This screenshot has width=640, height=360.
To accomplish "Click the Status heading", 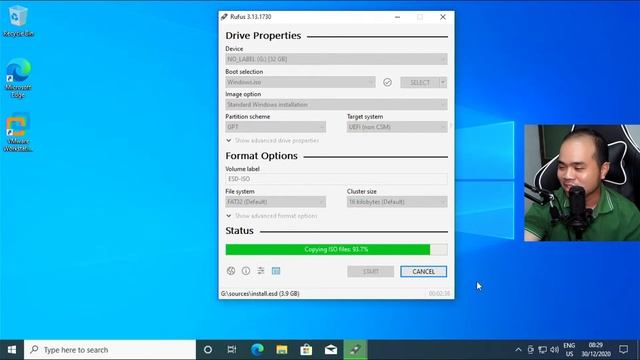I will (x=240, y=231).
